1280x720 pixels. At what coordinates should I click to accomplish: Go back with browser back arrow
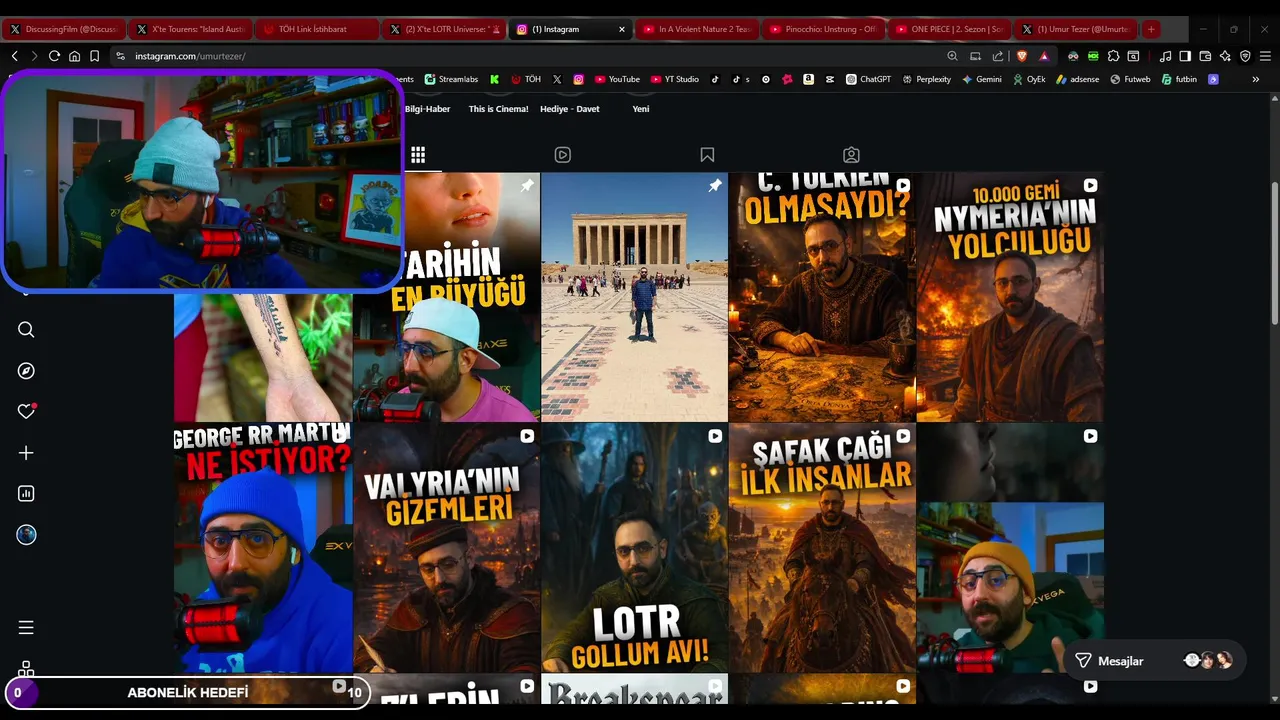tap(14, 56)
